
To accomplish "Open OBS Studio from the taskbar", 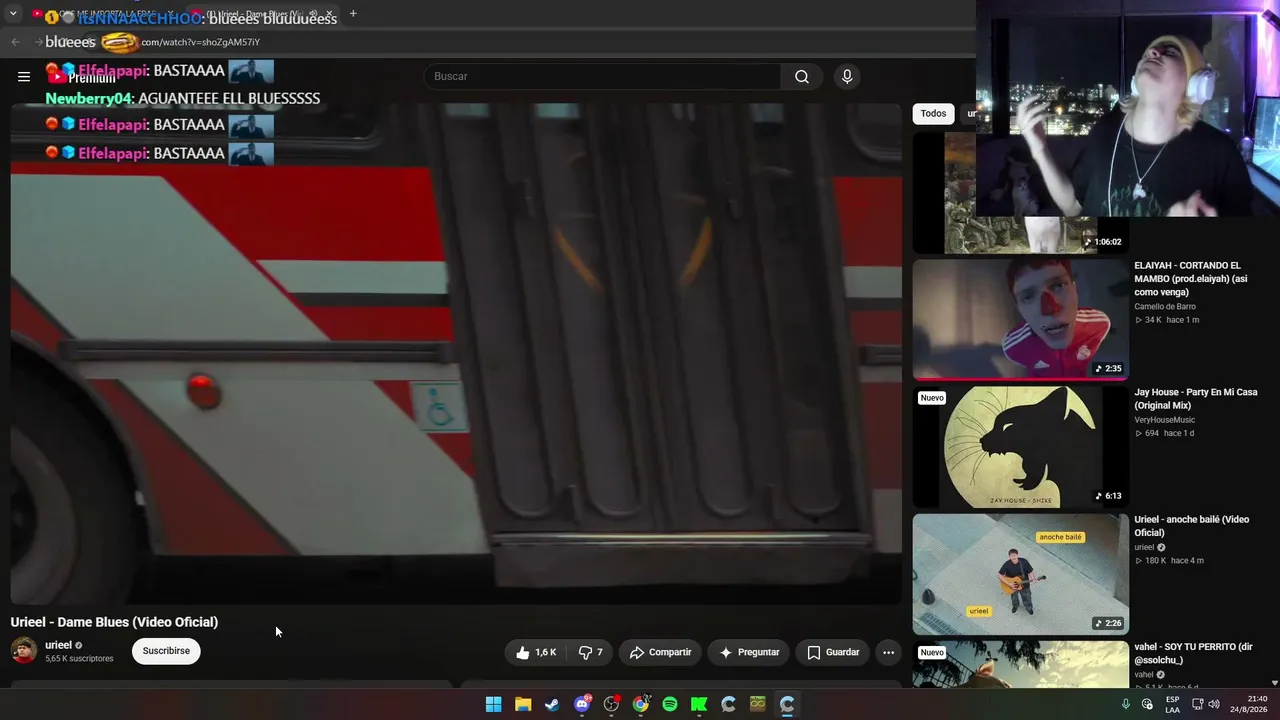I will point(611,704).
